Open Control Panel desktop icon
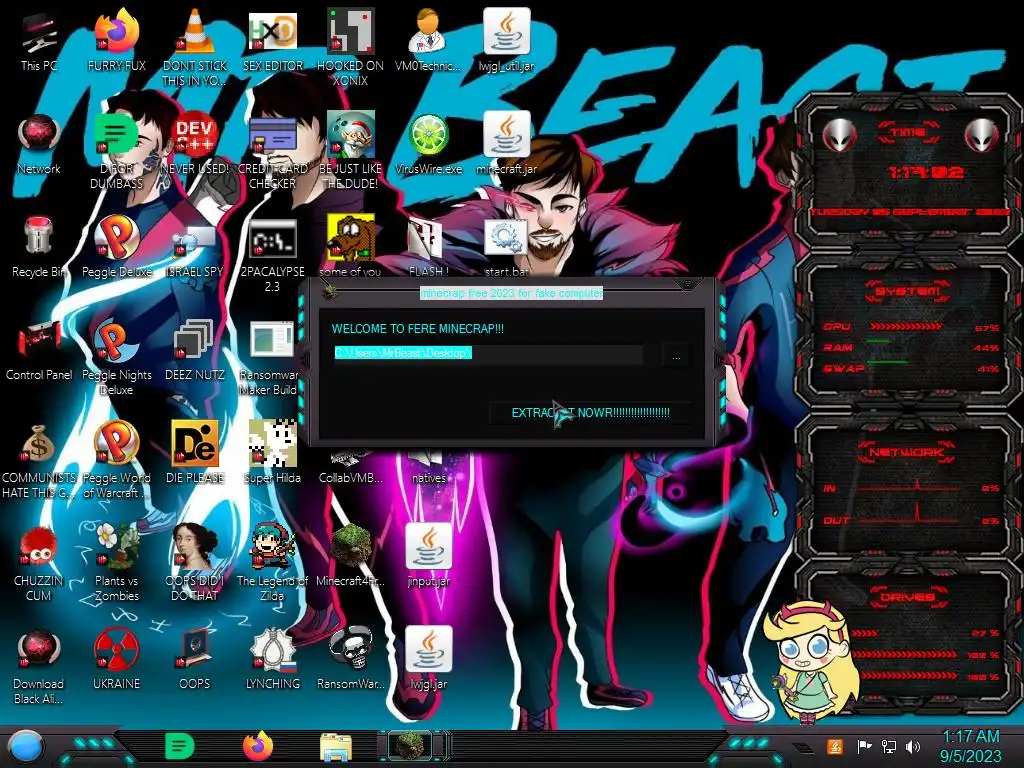Image resolution: width=1024 pixels, height=768 pixels. [x=39, y=351]
